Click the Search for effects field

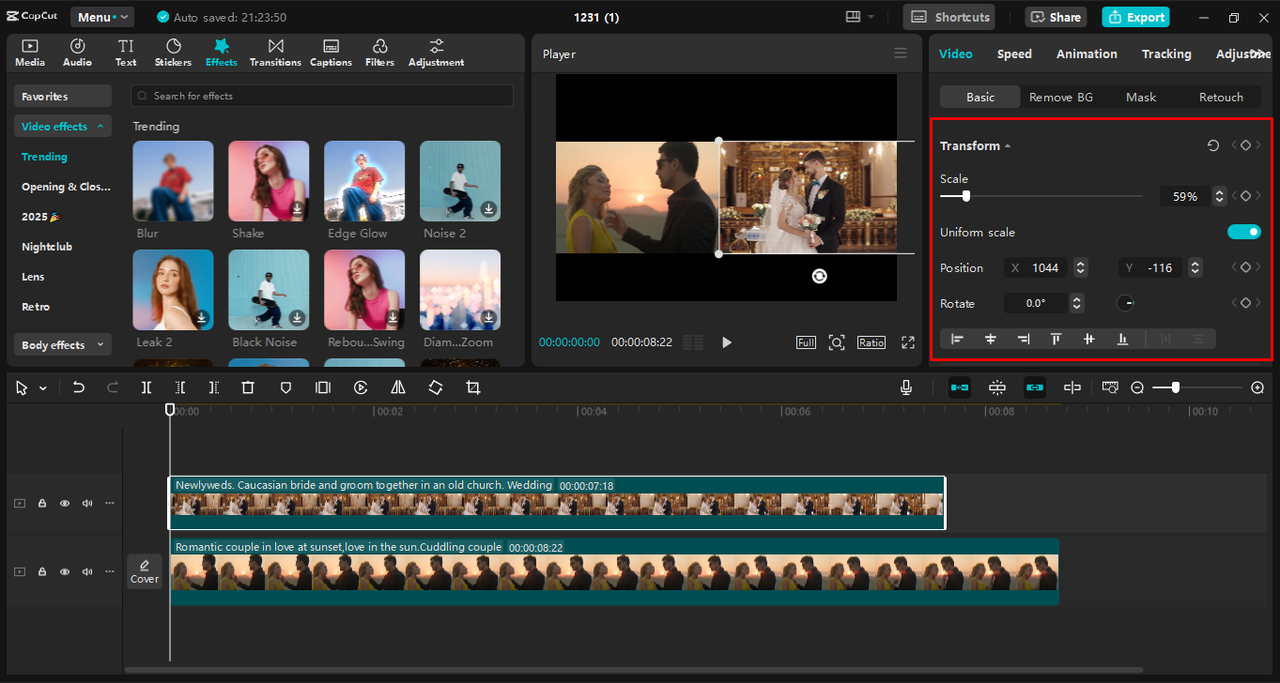(322, 96)
